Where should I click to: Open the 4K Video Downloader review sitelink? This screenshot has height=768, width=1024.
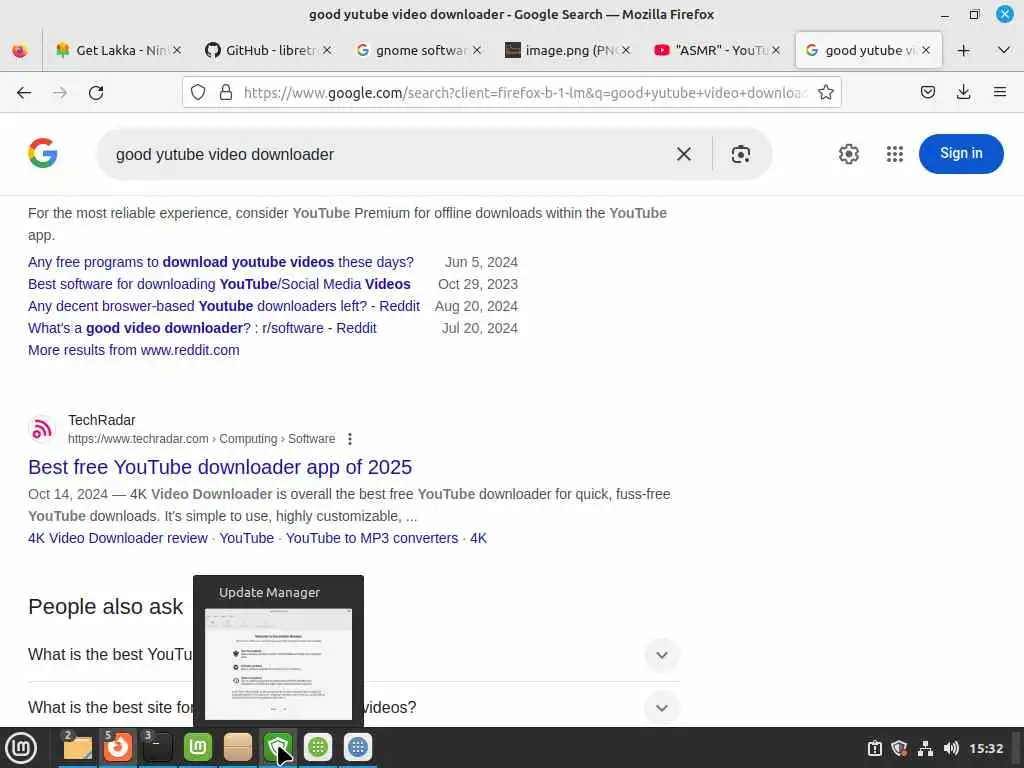[118, 538]
